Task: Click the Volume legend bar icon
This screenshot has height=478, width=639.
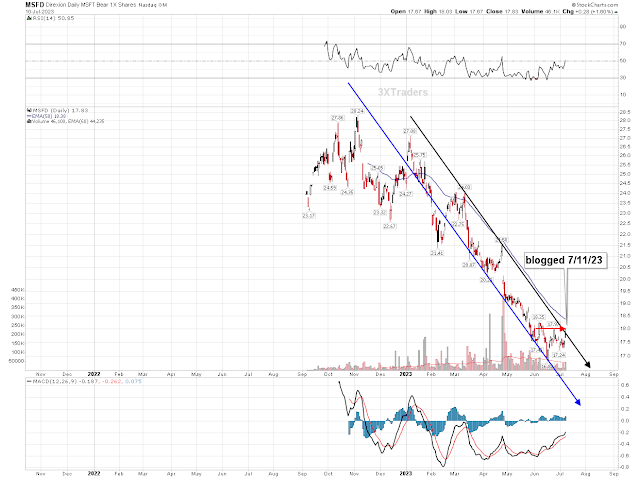Action: 29,121
